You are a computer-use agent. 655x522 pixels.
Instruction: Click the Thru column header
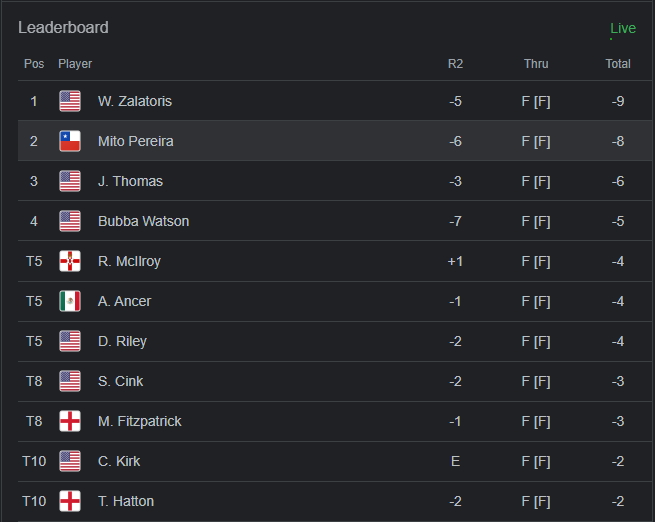[536, 64]
